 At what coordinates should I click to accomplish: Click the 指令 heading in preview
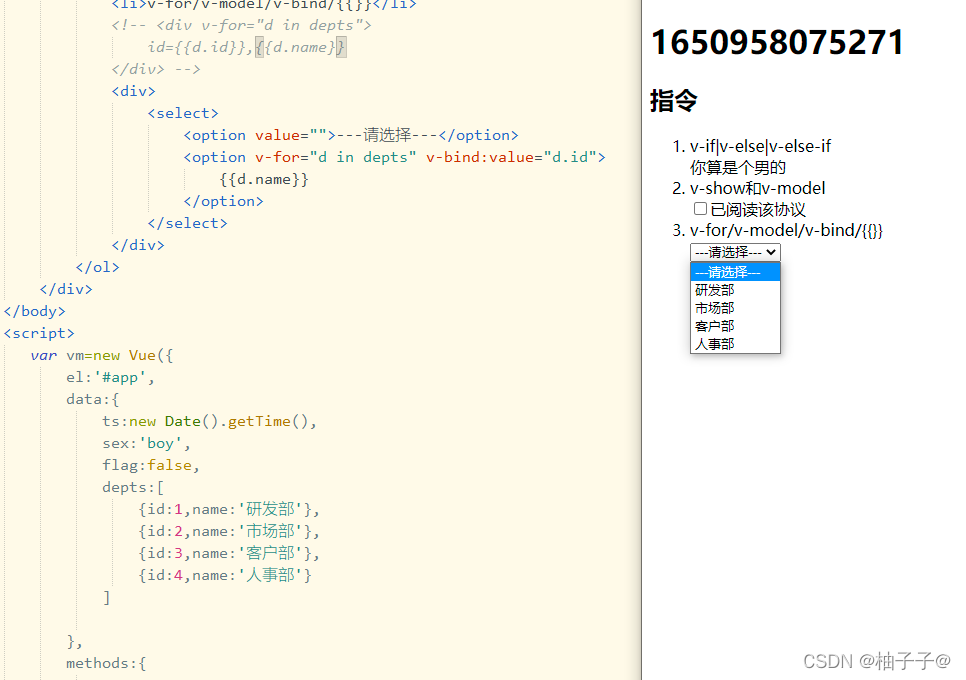tap(673, 100)
